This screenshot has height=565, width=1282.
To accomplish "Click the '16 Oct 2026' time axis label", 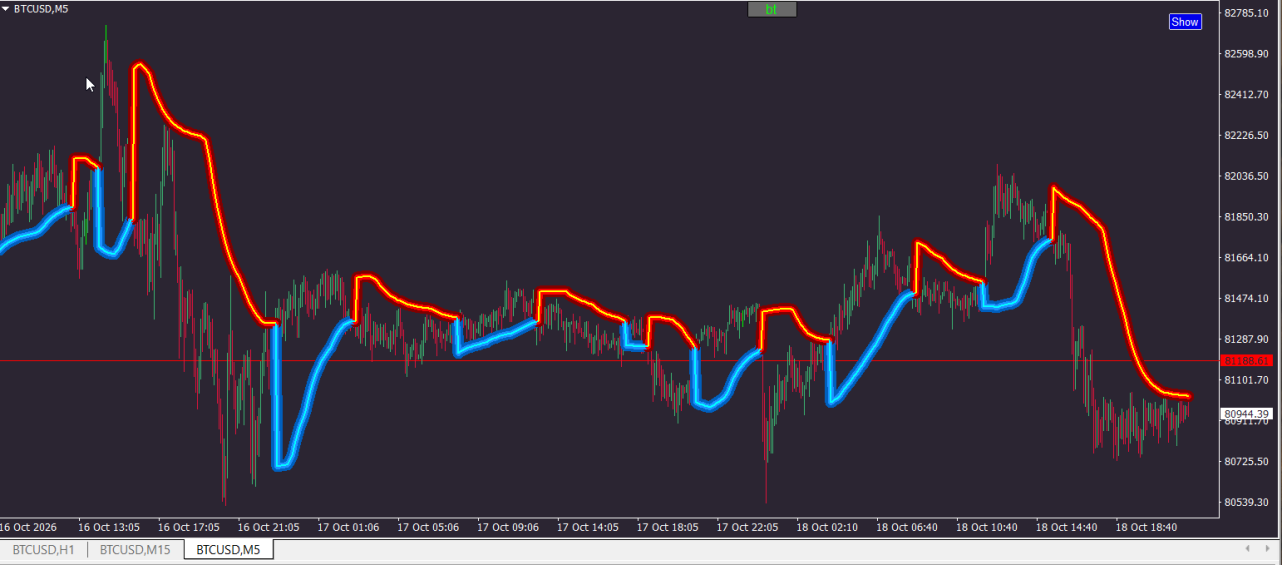I will coord(29,527).
